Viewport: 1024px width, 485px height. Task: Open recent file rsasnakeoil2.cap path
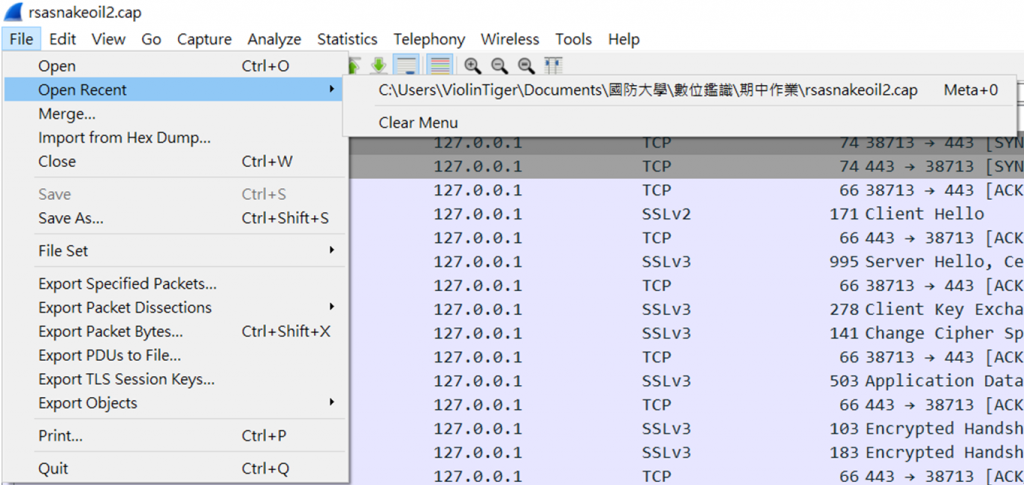point(679,90)
